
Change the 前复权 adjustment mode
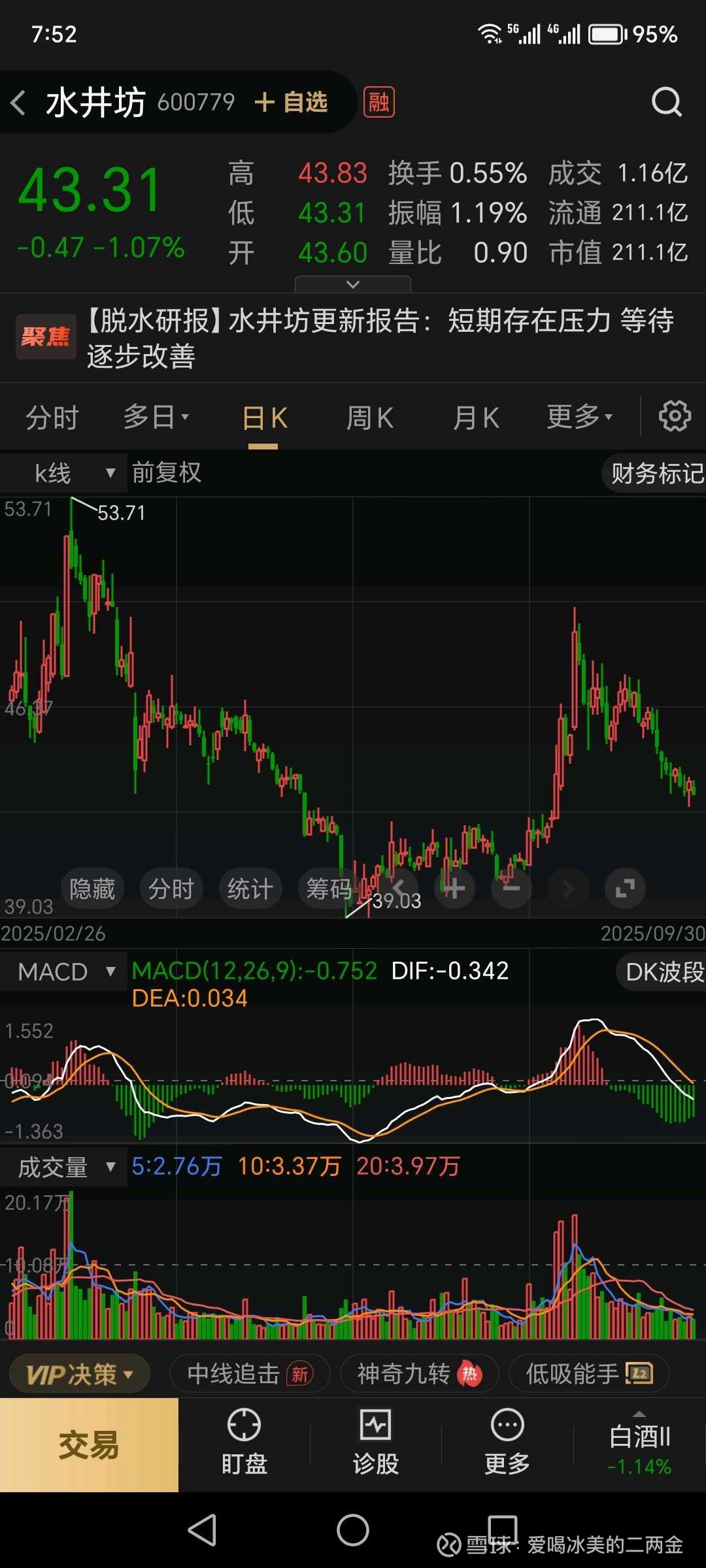167,472
